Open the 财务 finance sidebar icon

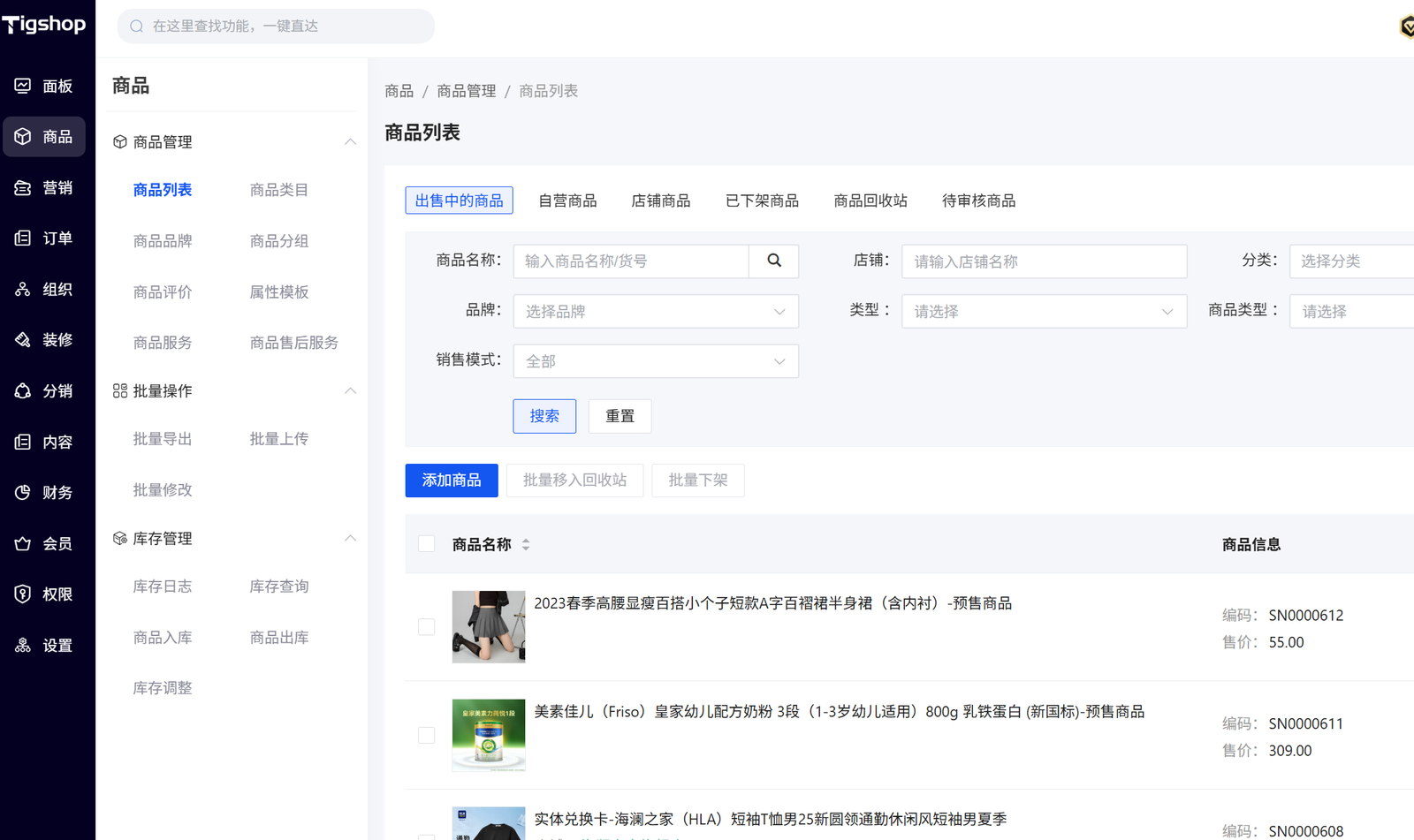point(23,493)
